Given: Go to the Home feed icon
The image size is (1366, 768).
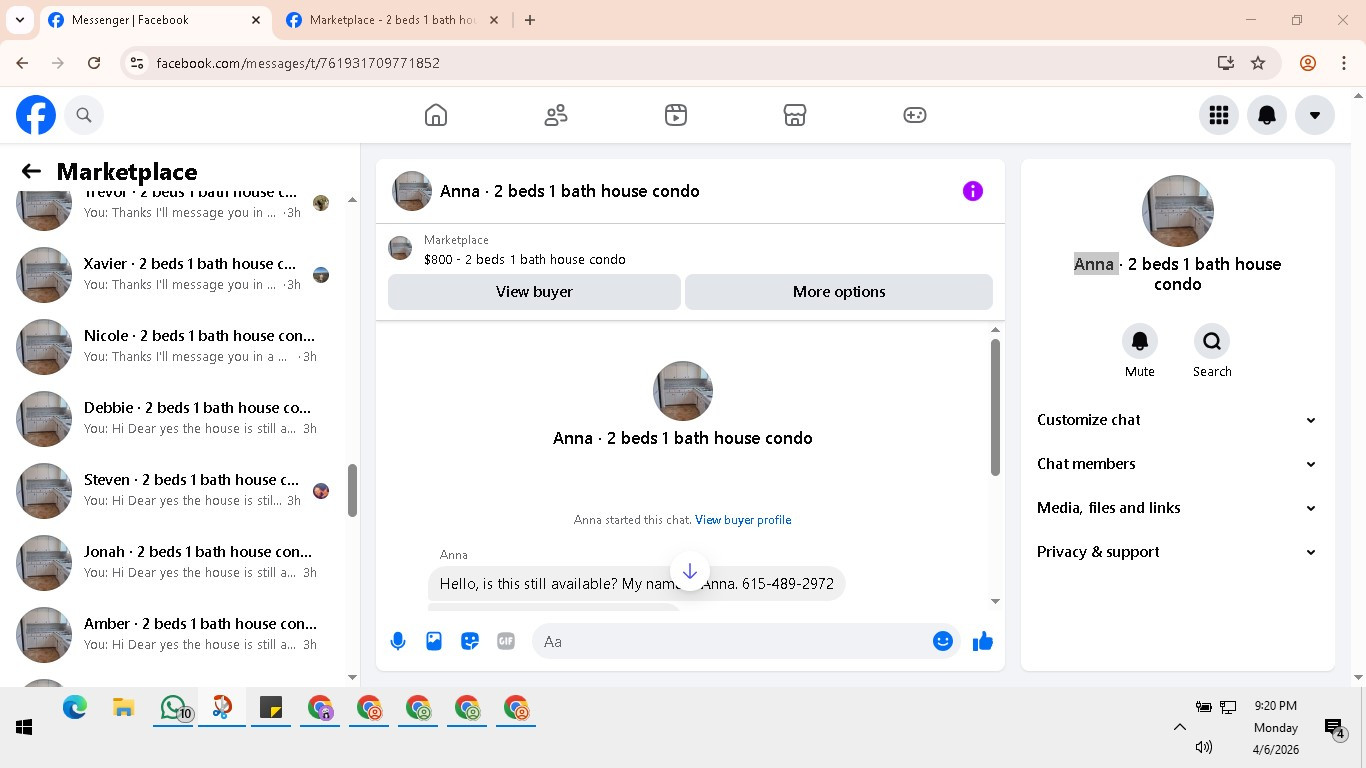Looking at the screenshot, I should click(x=436, y=115).
